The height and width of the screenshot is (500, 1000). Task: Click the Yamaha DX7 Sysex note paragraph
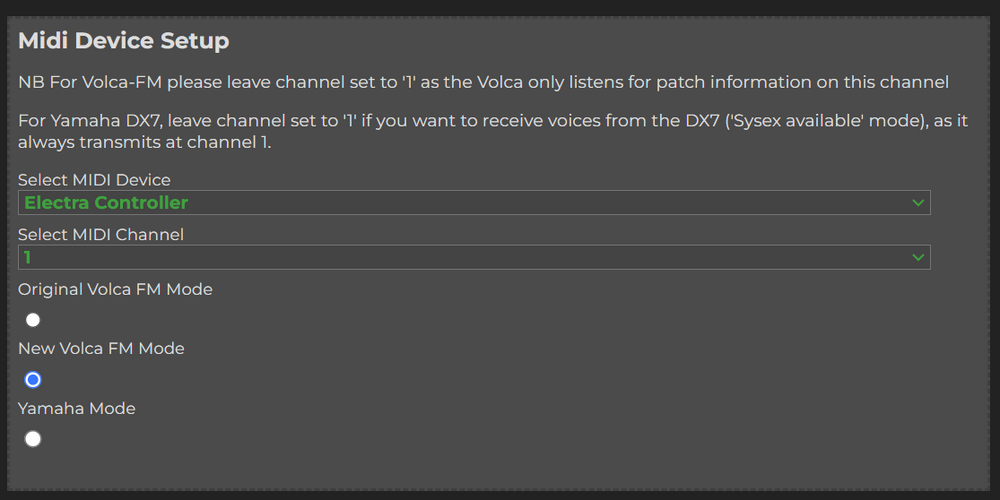pyautogui.click(x=493, y=131)
